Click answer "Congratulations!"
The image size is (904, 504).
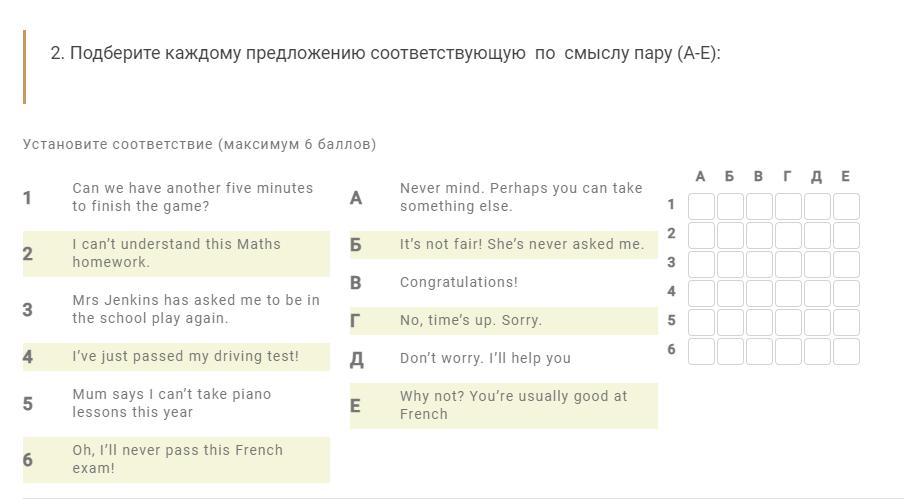coord(458,282)
